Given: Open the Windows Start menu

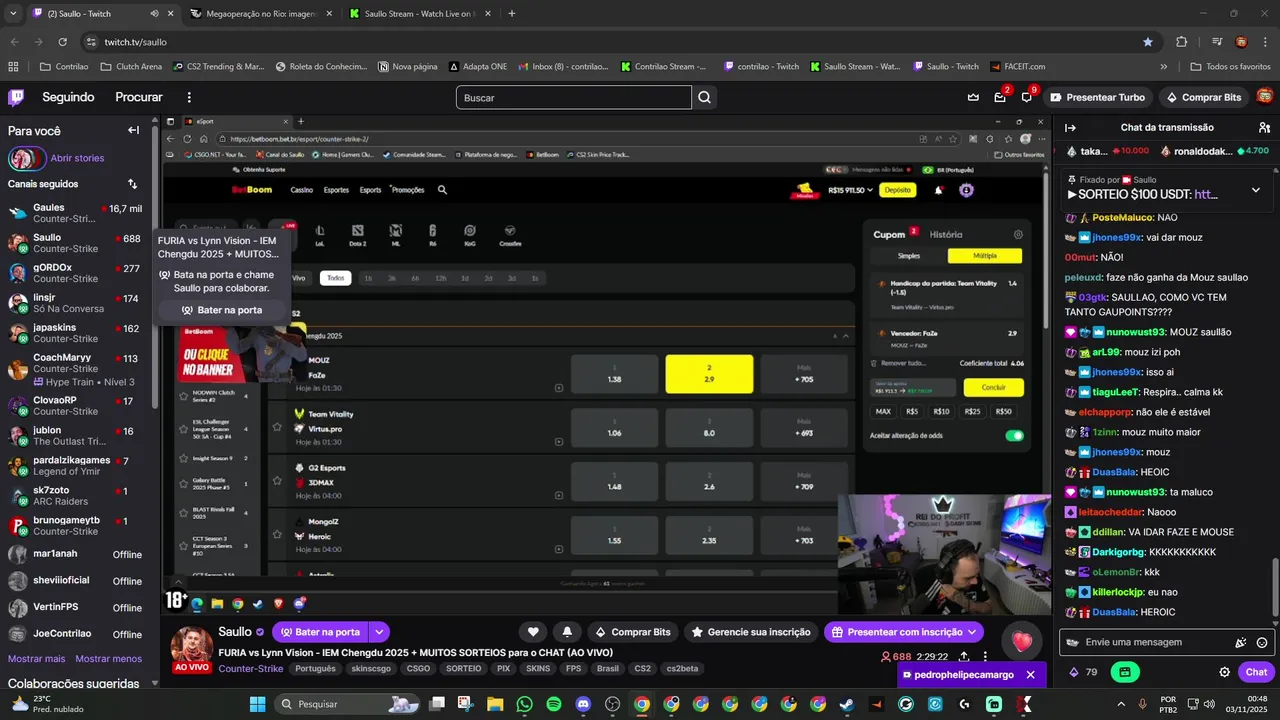Looking at the screenshot, I should pos(257,704).
